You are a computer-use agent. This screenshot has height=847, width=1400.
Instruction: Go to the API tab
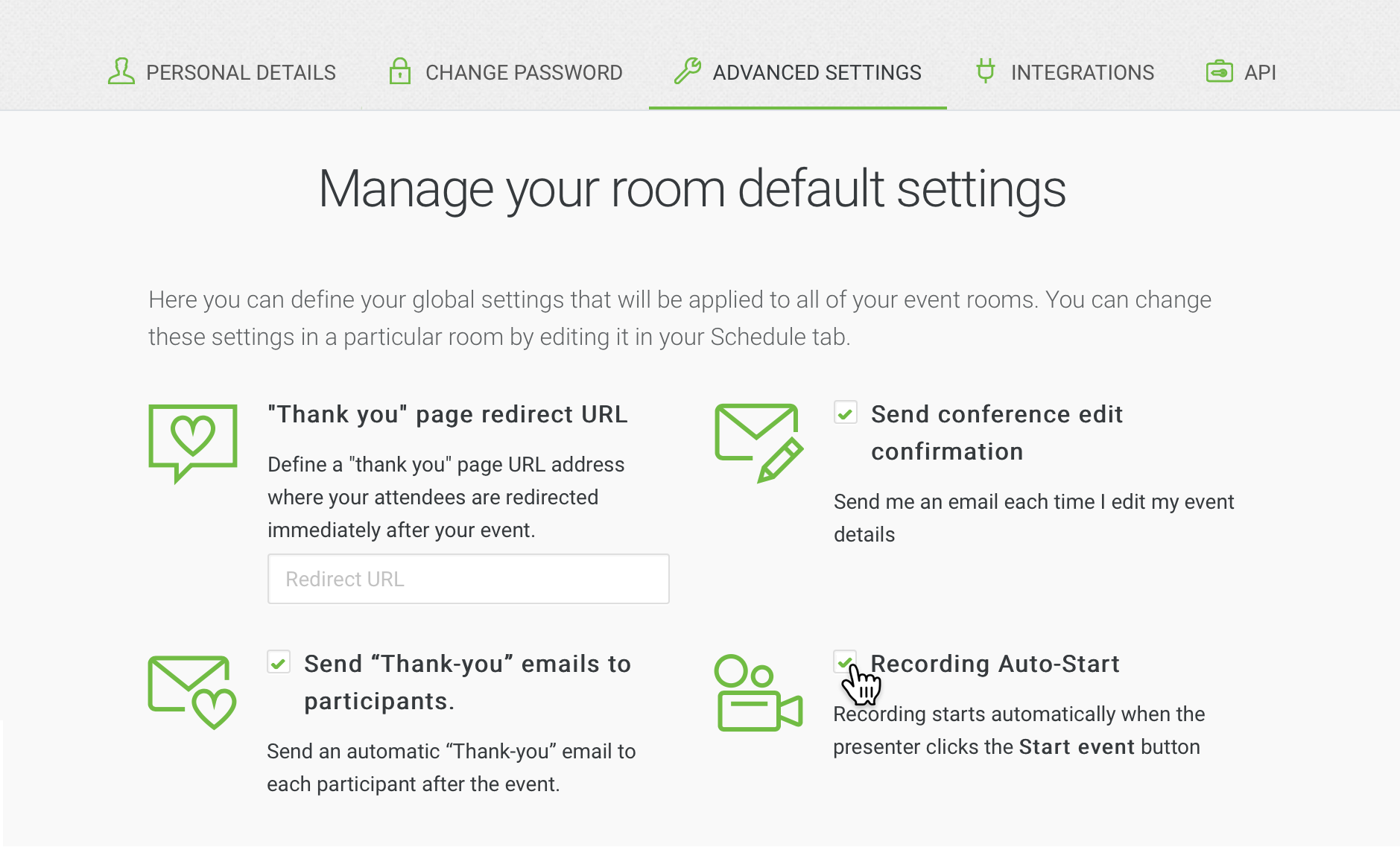point(1260,72)
